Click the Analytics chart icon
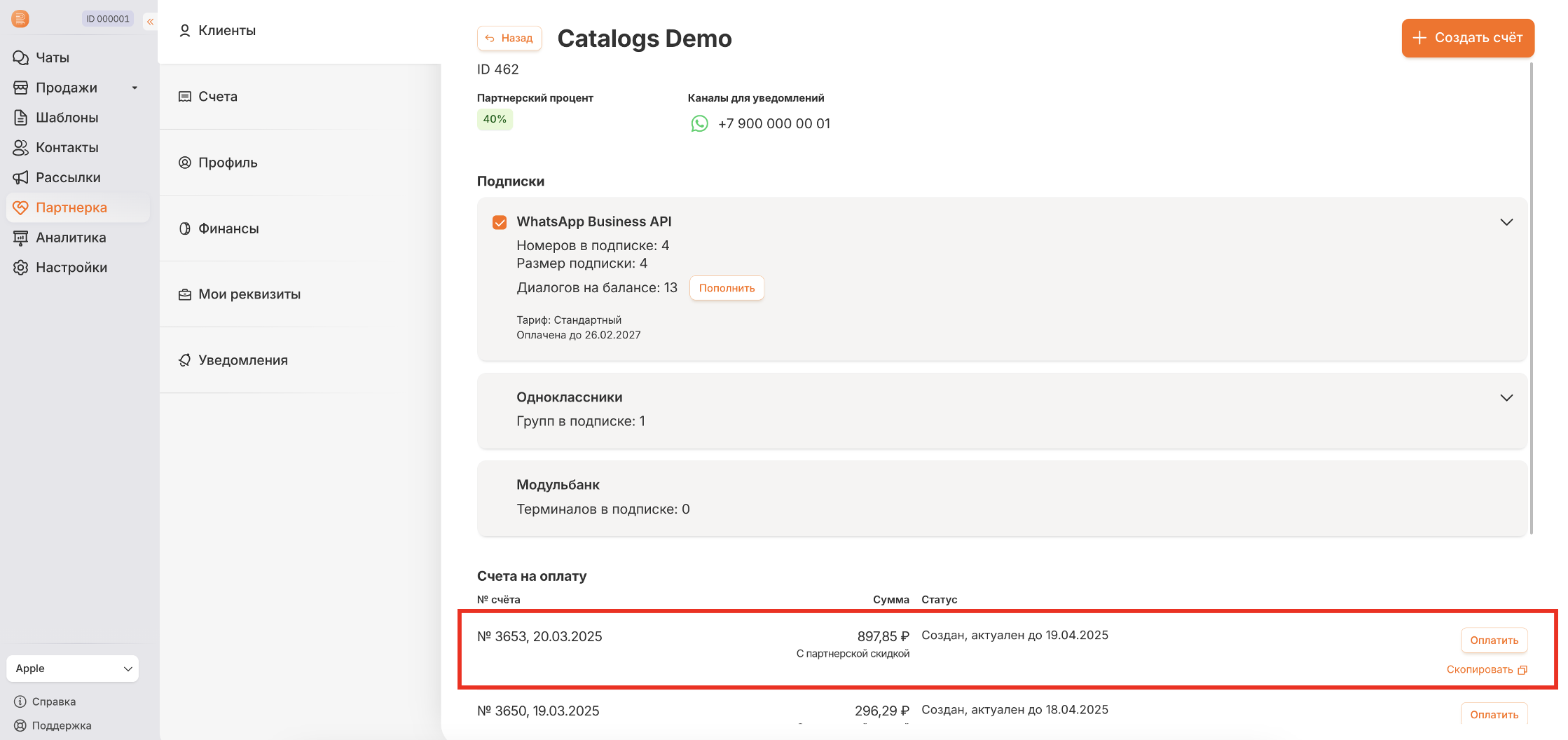 coord(21,238)
